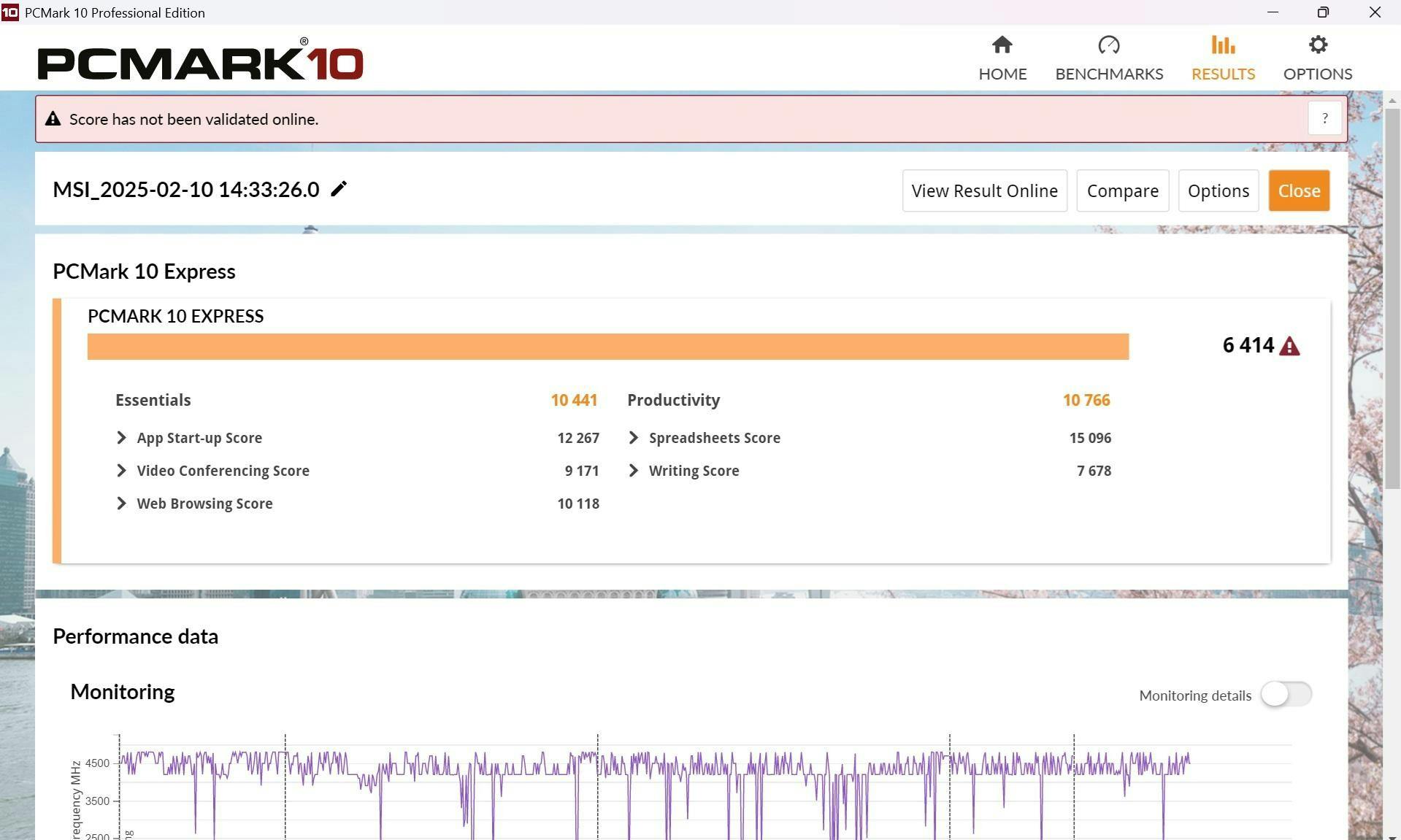Click the orange Close button

(1299, 190)
